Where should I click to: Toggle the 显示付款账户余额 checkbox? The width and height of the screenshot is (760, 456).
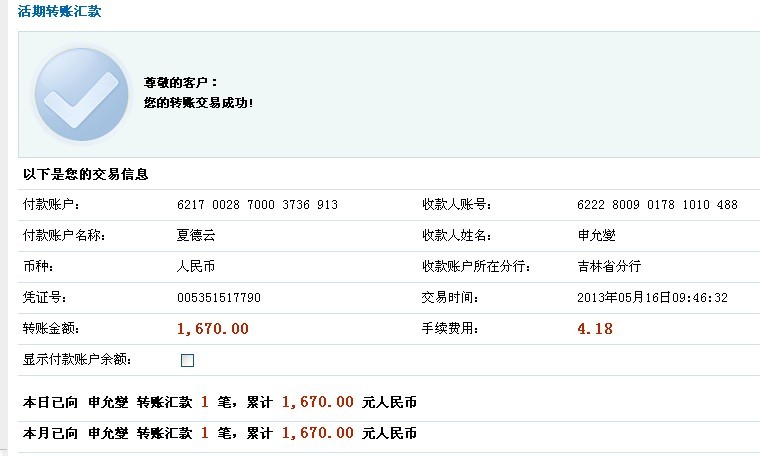pyautogui.click(x=187, y=360)
